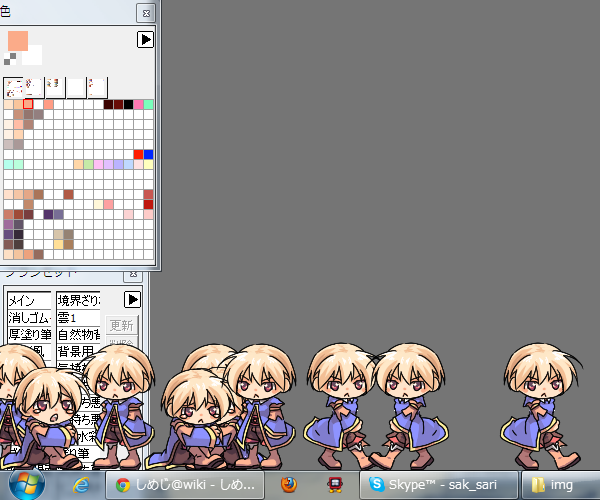Select the 厚塗り筆 brush set
This screenshot has width=600, height=500.
(29, 334)
